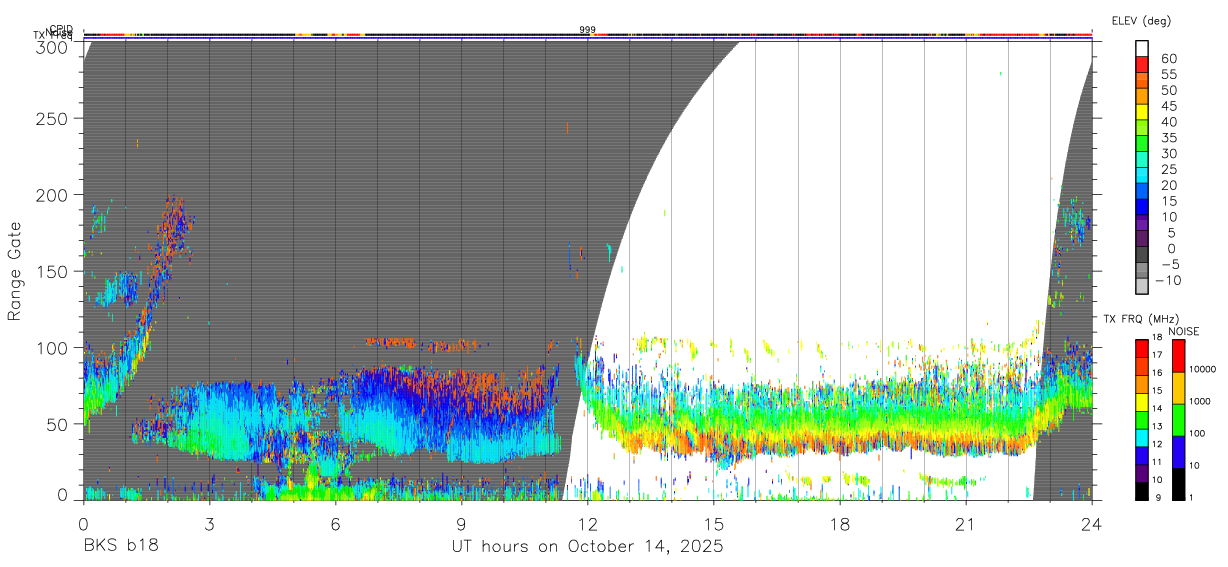This screenshot has width=1228, height=567.
Task: Click the x-axis tick label '21'
Action: 966,523
